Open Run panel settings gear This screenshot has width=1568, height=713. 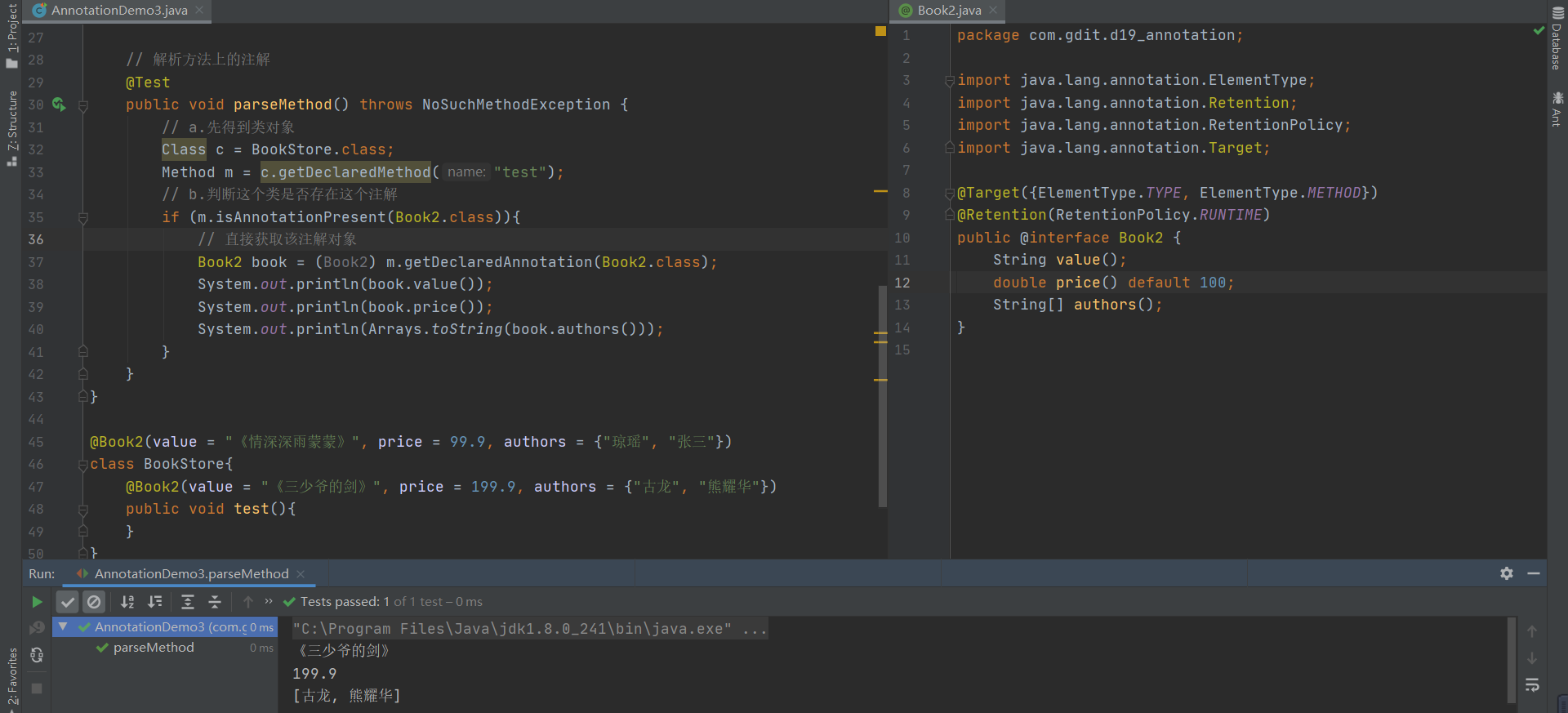(x=1507, y=573)
